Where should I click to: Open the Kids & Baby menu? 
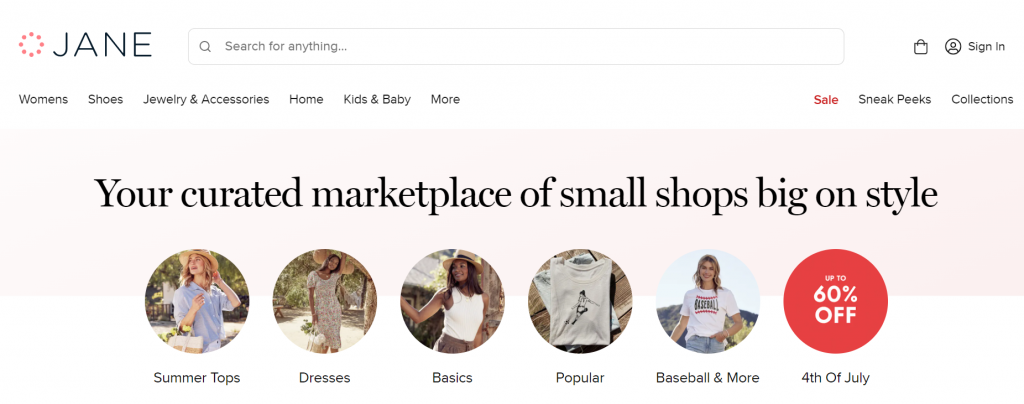click(x=377, y=99)
